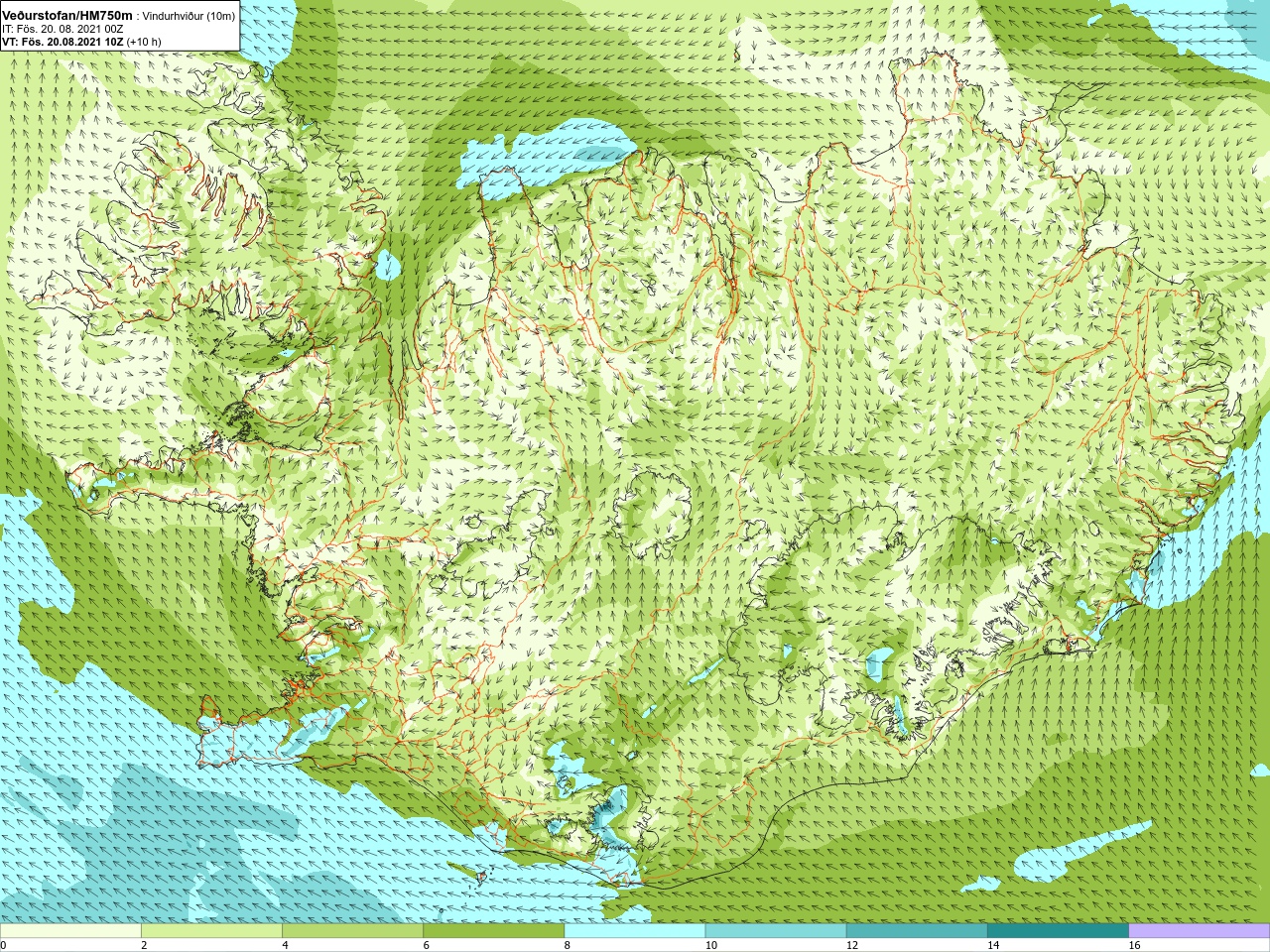Select the turquoise 10–12 legend swatch
Viewport: 1270px width, 952px height.
click(x=775, y=931)
